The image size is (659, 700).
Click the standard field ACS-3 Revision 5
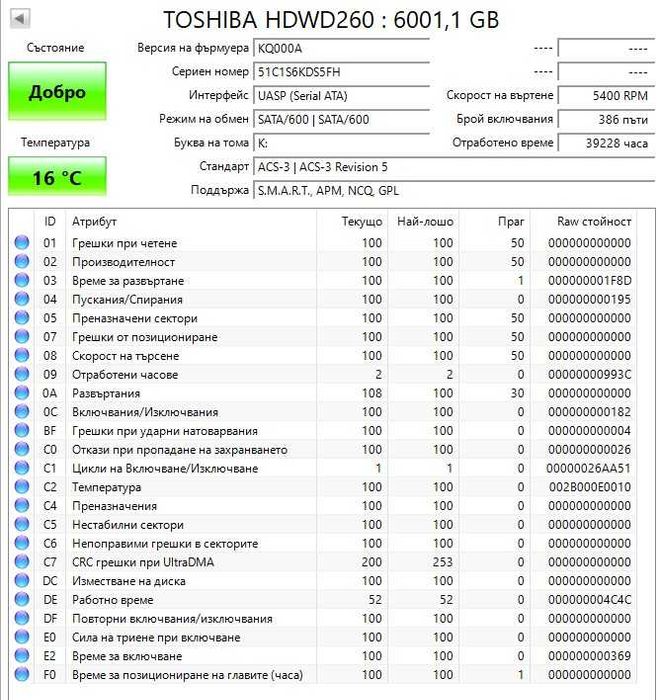click(x=454, y=167)
